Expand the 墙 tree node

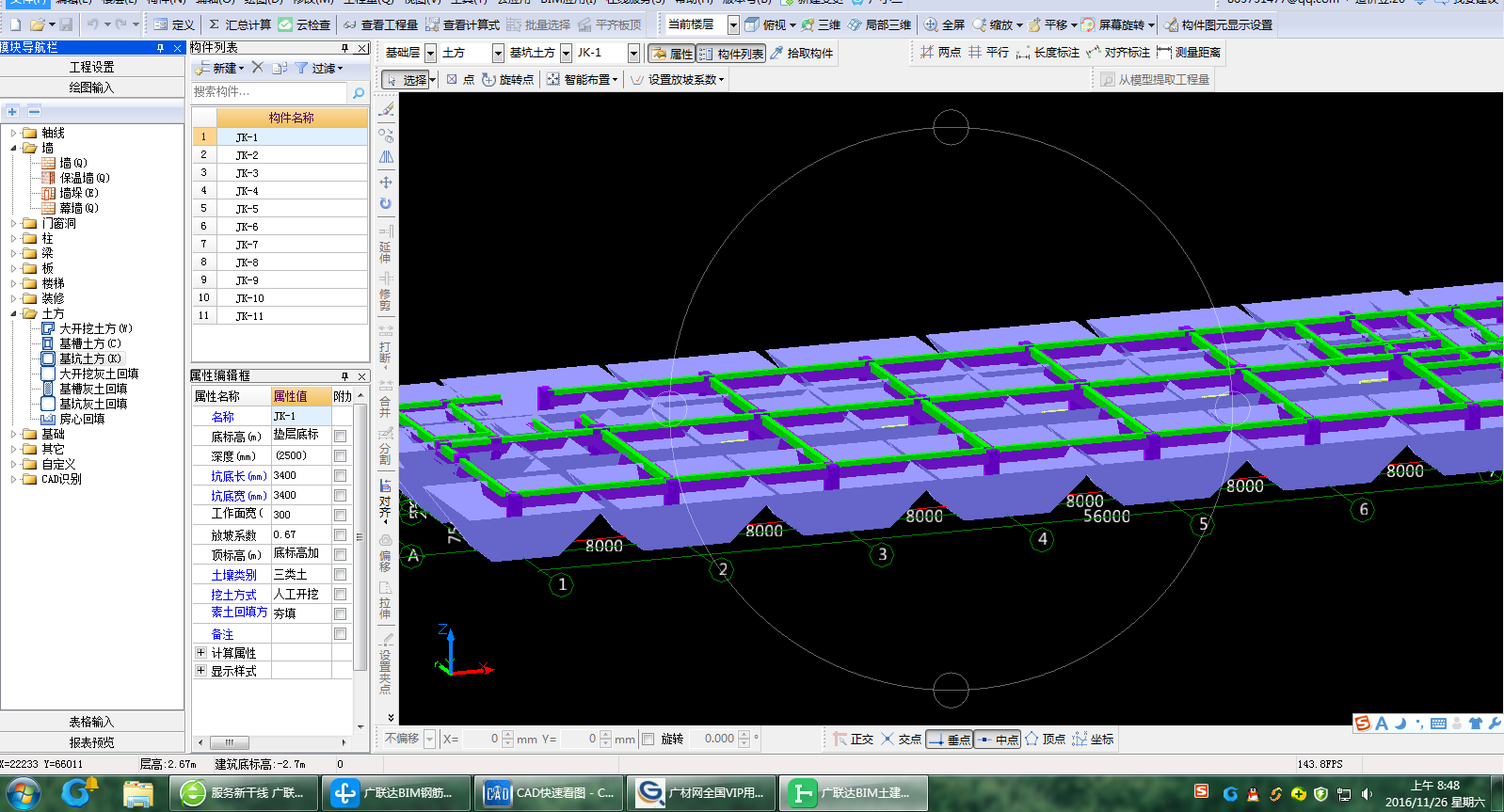click(13, 148)
